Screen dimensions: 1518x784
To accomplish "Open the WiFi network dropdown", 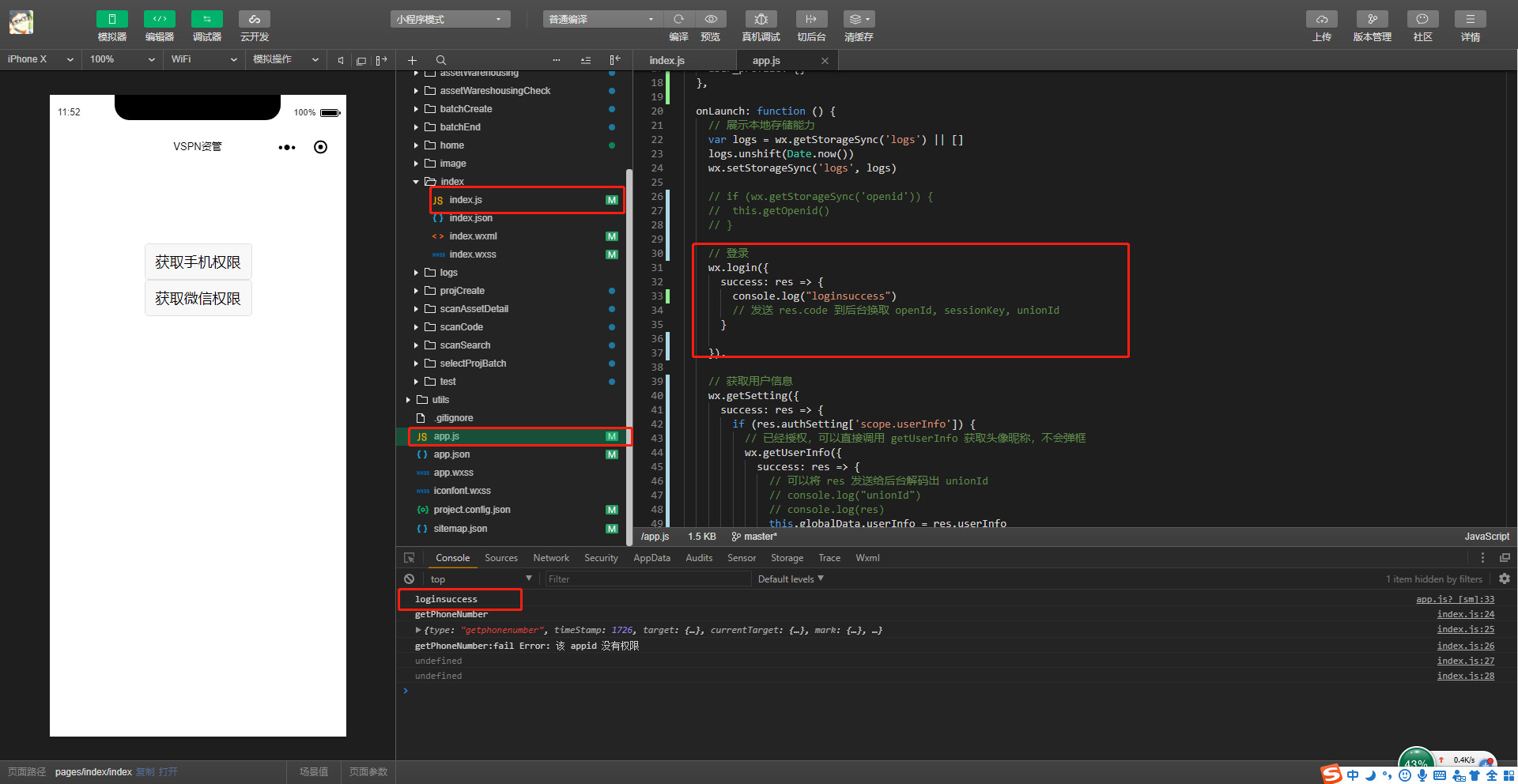I will point(204,59).
